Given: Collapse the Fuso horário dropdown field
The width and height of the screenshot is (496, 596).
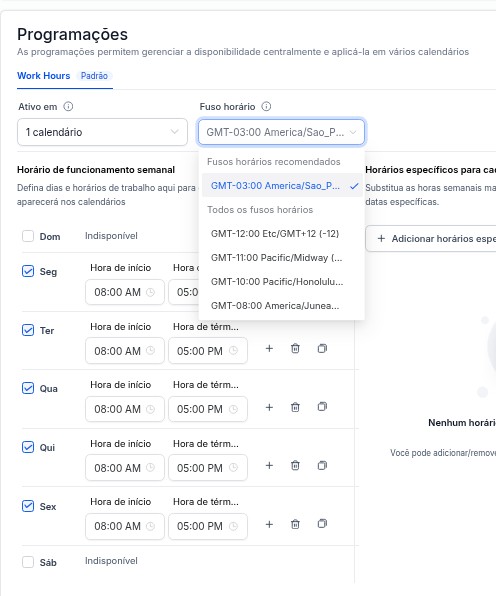Looking at the screenshot, I should point(281,132).
